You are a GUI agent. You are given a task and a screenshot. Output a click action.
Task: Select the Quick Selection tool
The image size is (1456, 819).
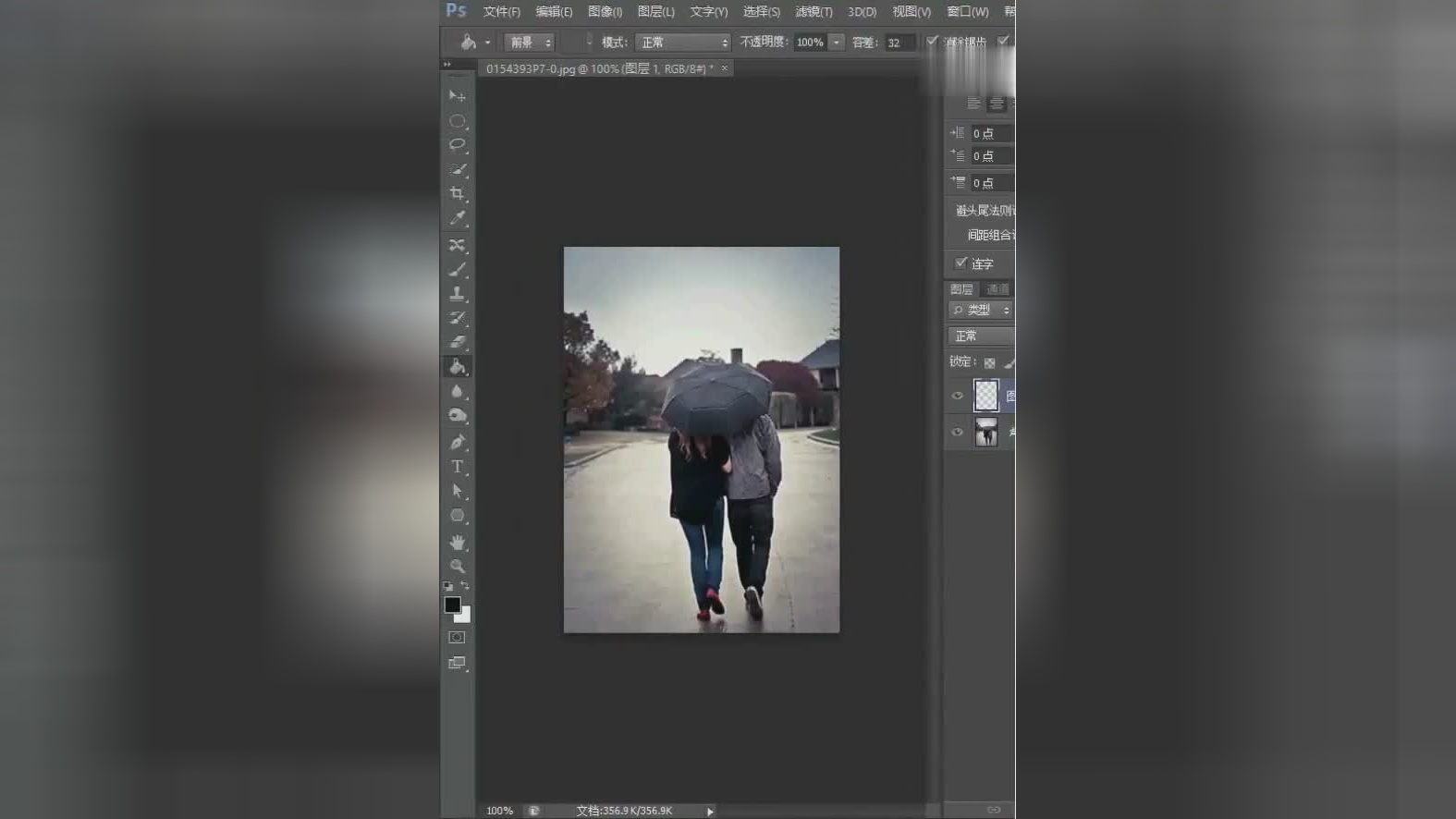point(457,169)
